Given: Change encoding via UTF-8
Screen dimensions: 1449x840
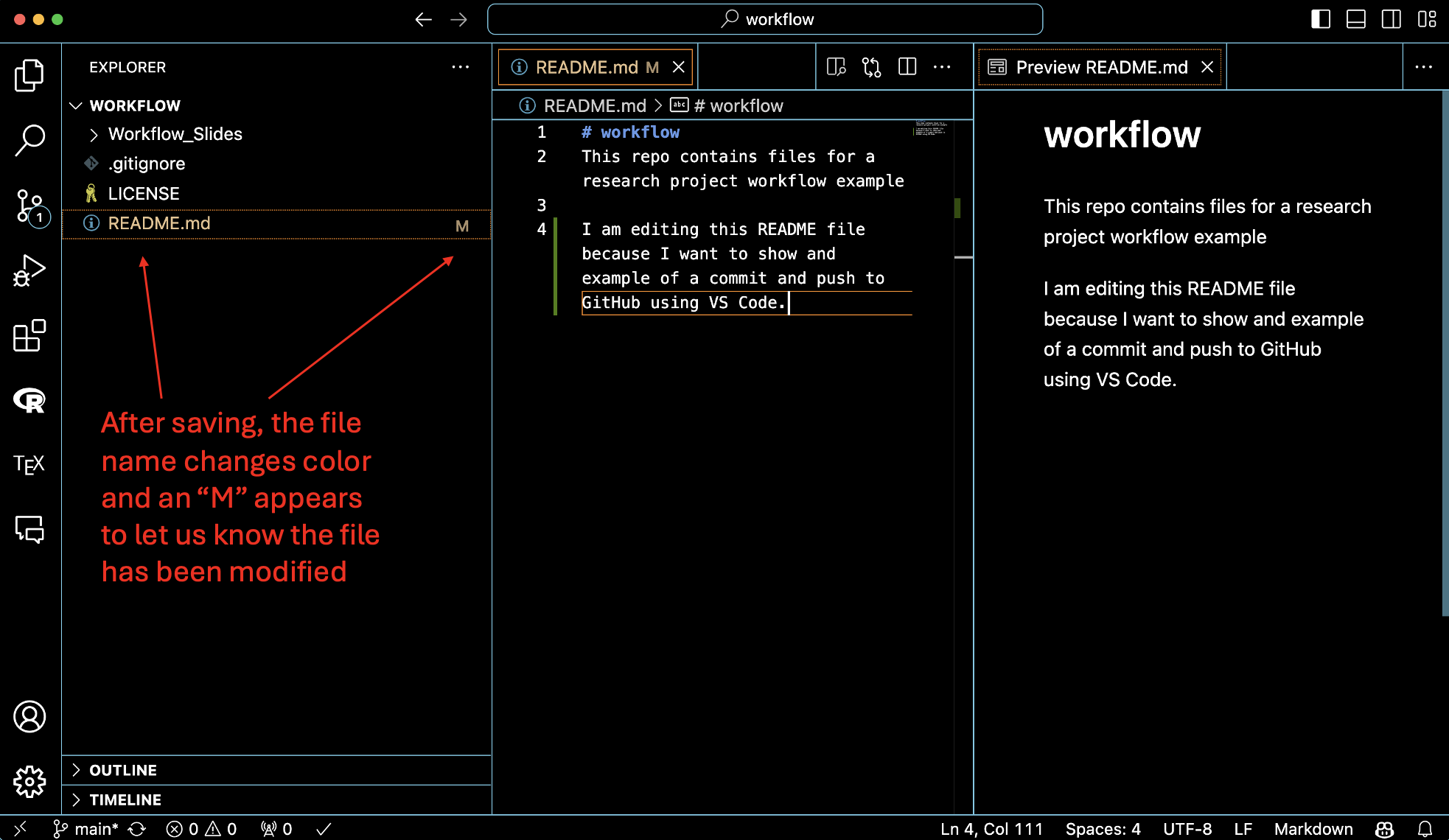Looking at the screenshot, I should click(1187, 829).
